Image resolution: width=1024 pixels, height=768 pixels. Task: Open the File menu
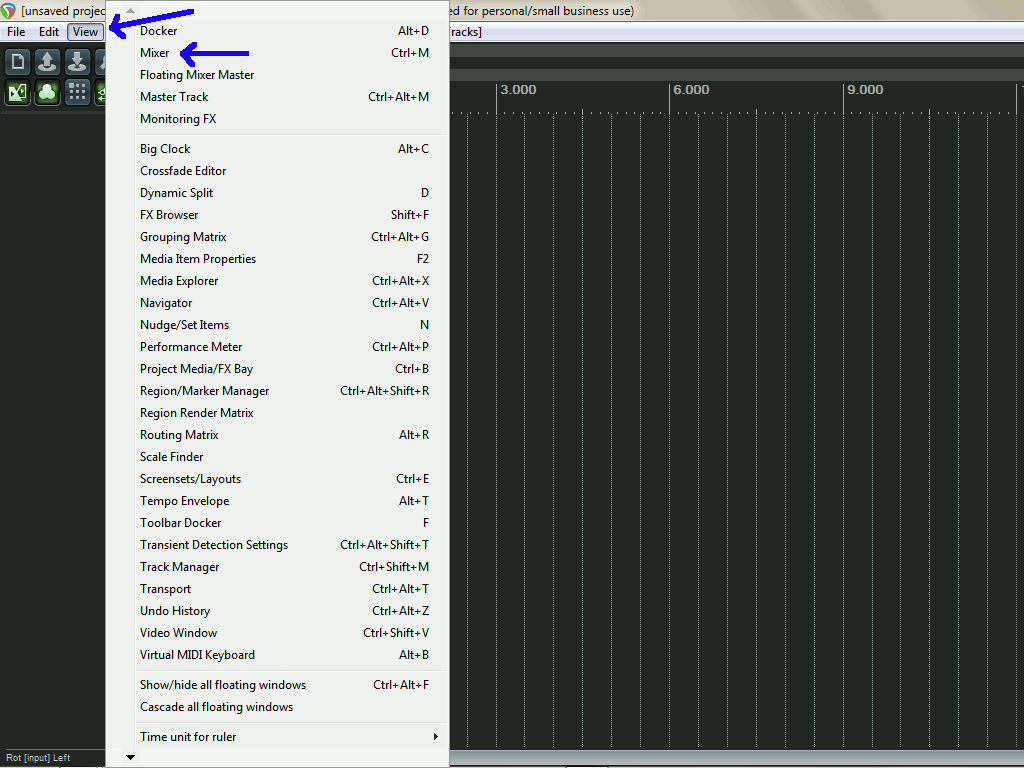[16, 31]
